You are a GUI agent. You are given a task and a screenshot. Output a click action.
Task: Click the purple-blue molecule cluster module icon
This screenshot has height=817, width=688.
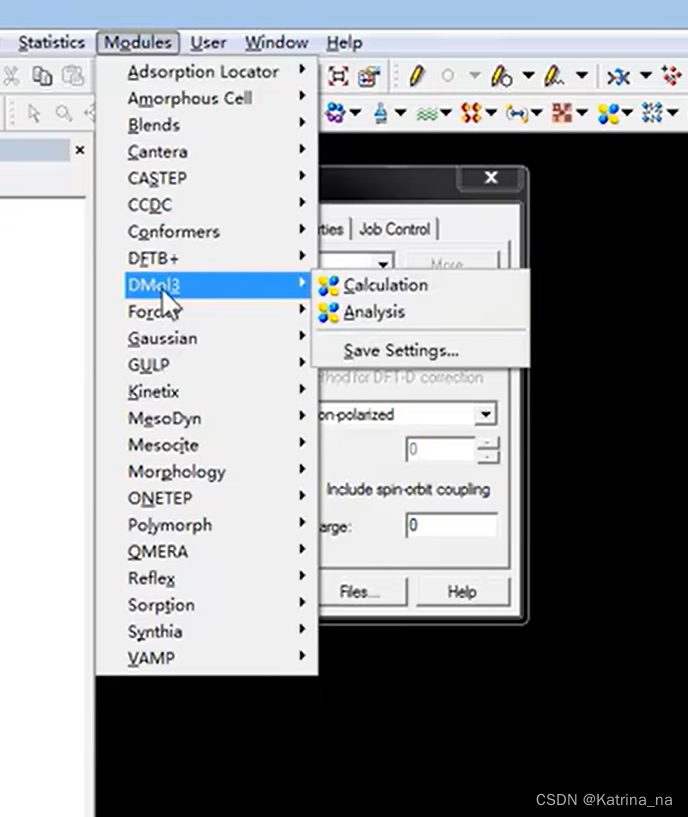pos(336,113)
